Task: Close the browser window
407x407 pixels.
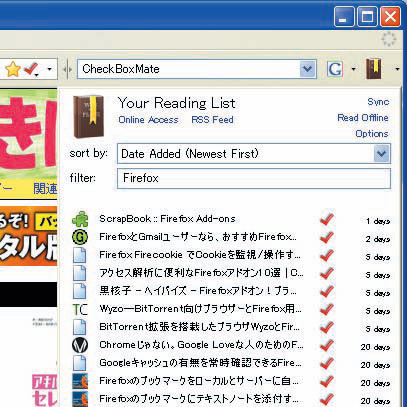Action: pyautogui.click(x=390, y=16)
